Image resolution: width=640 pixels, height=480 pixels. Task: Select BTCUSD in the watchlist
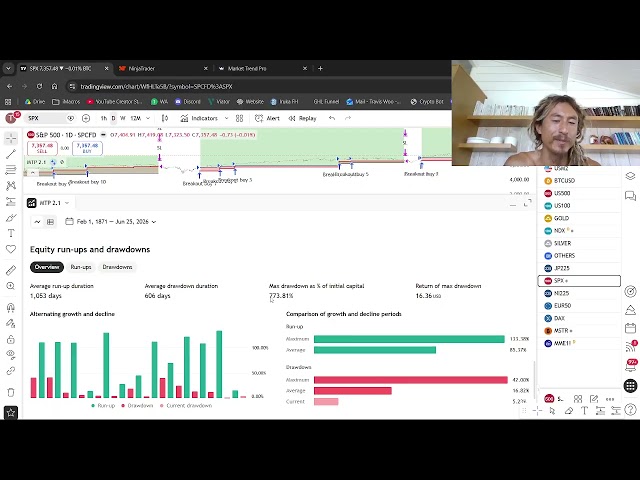pos(579,180)
